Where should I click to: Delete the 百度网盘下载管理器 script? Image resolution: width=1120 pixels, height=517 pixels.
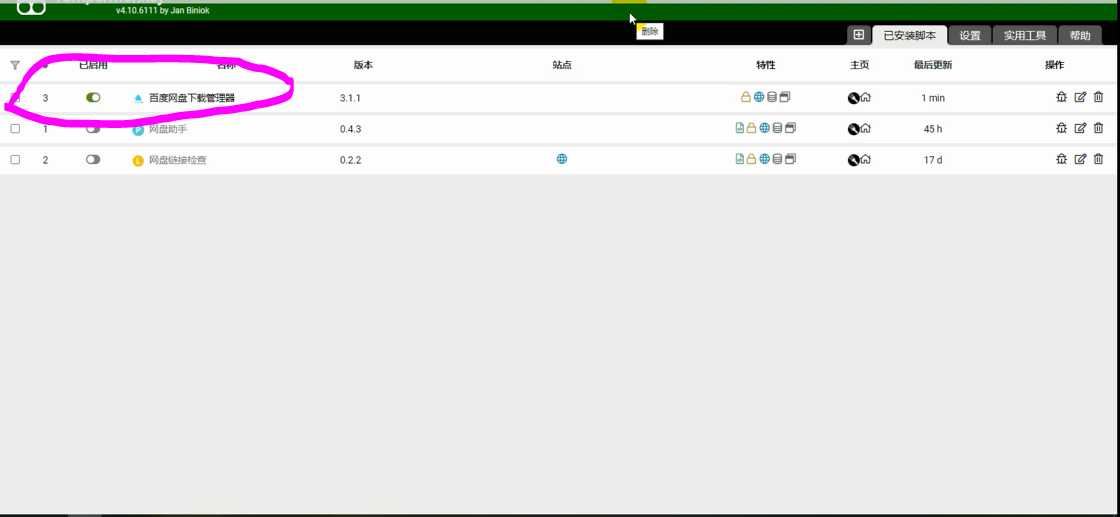click(x=1099, y=97)
